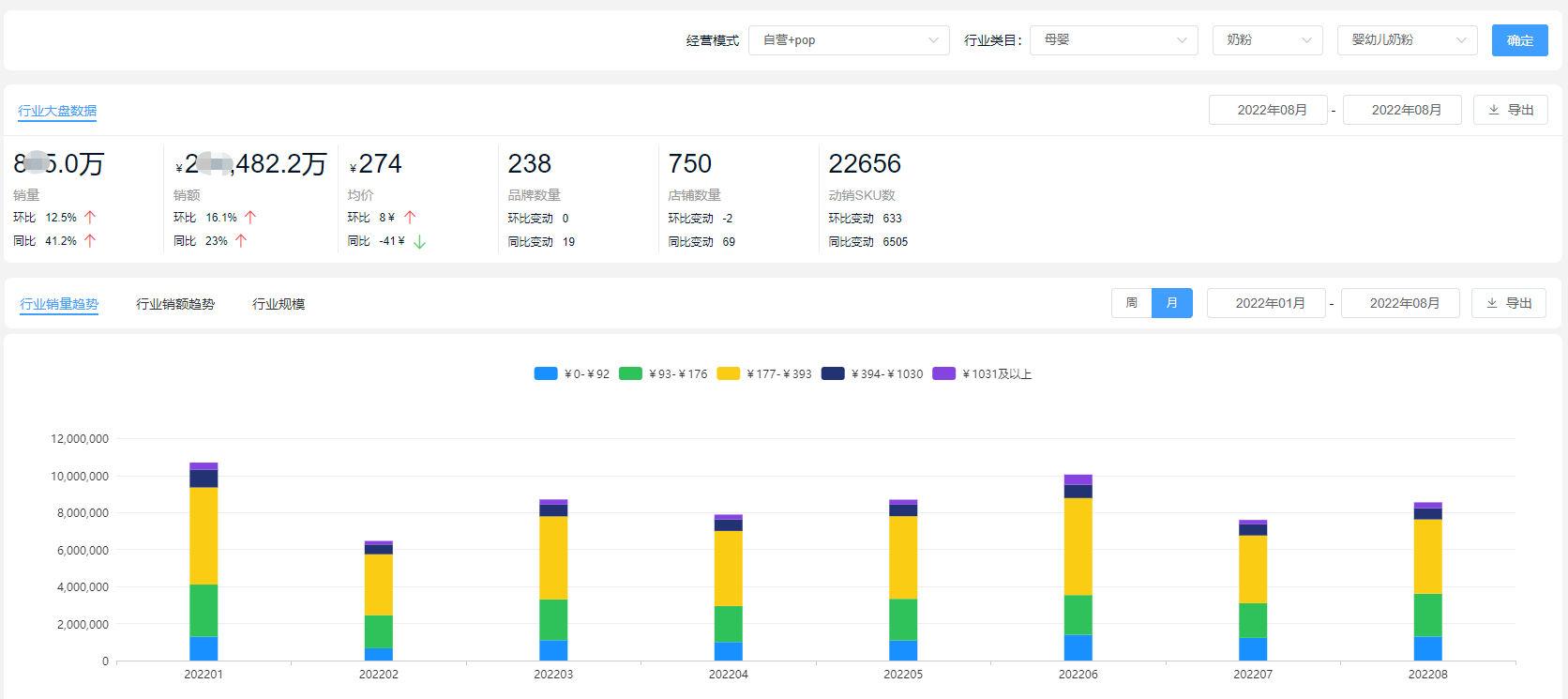Open the 经营模式 自营+pop dropdown
The width and height of the screenshot is (1568, 699).
[x=849, y=40]
